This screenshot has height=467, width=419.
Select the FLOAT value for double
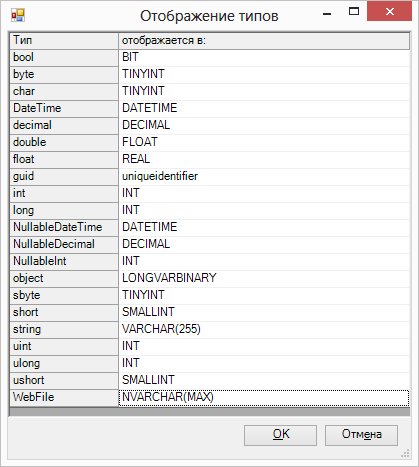pyautogui.click(x=264, y=142)
